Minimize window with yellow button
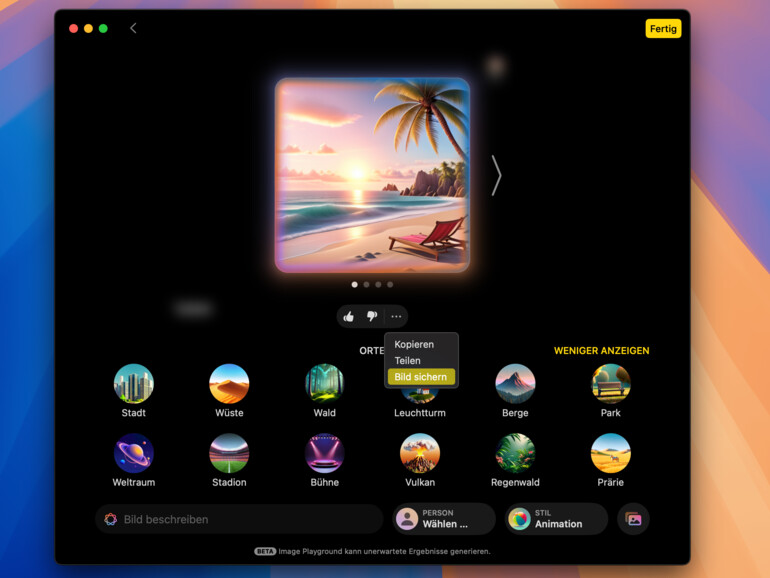The image size is (770, 578). 88,28
